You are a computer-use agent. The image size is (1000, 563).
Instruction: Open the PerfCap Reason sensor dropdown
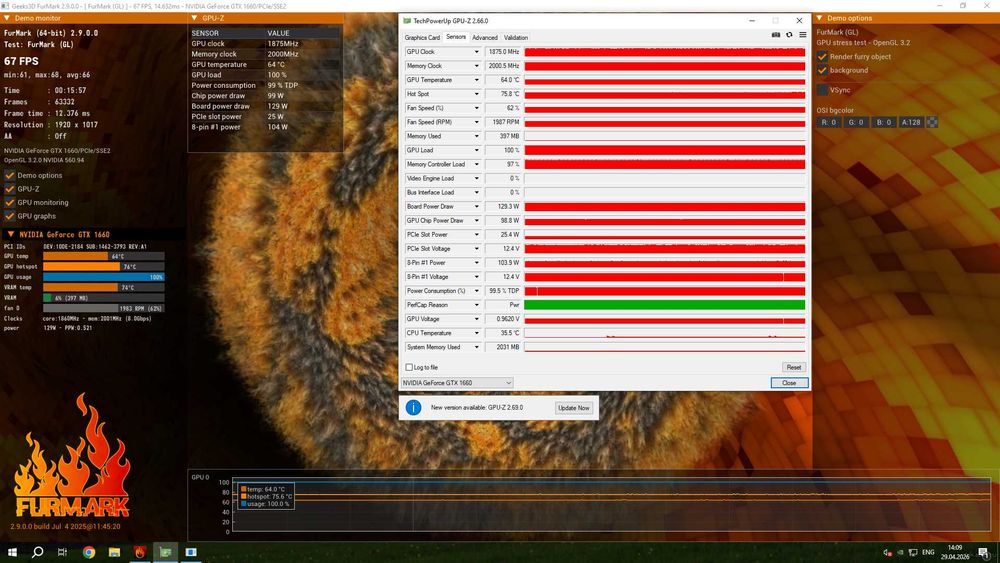click(476, 305)
